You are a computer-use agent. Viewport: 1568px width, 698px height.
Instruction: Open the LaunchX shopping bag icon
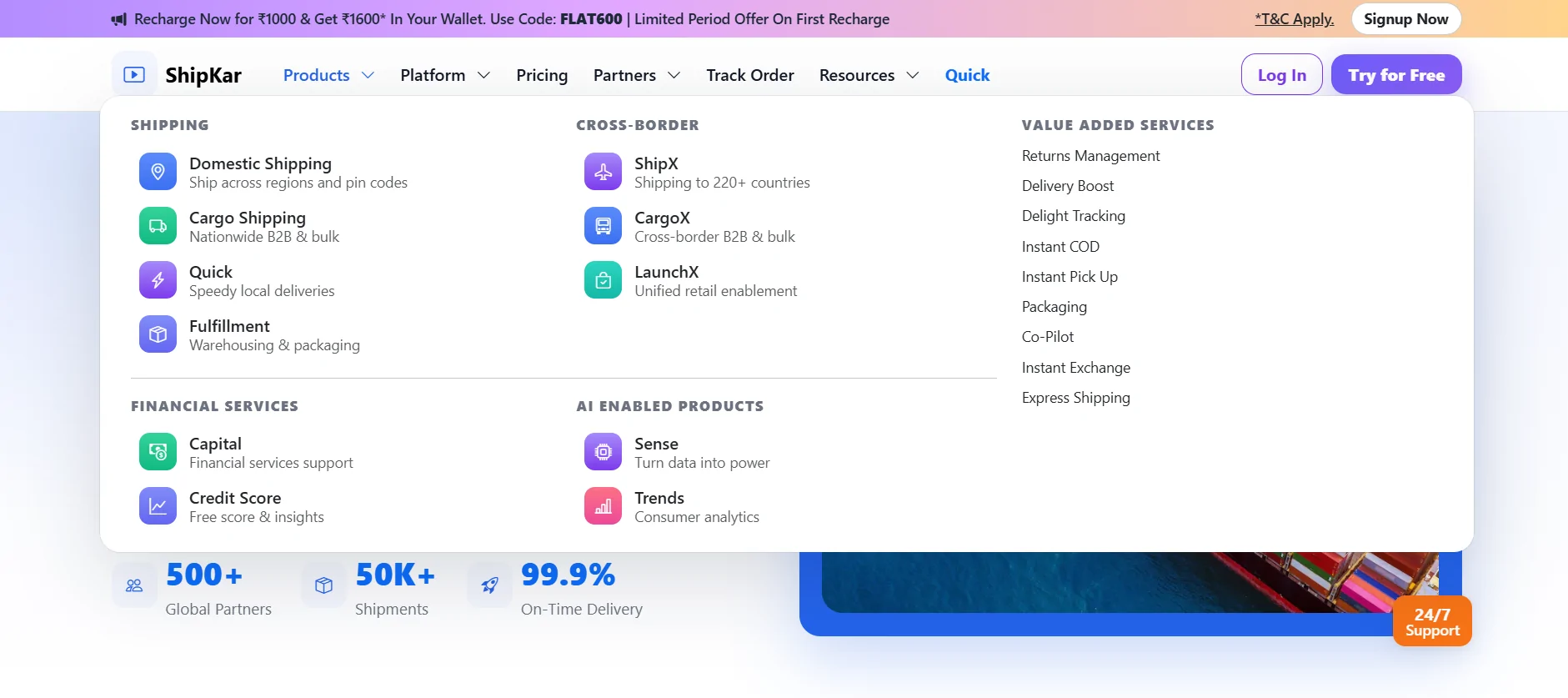coord(603,280)
